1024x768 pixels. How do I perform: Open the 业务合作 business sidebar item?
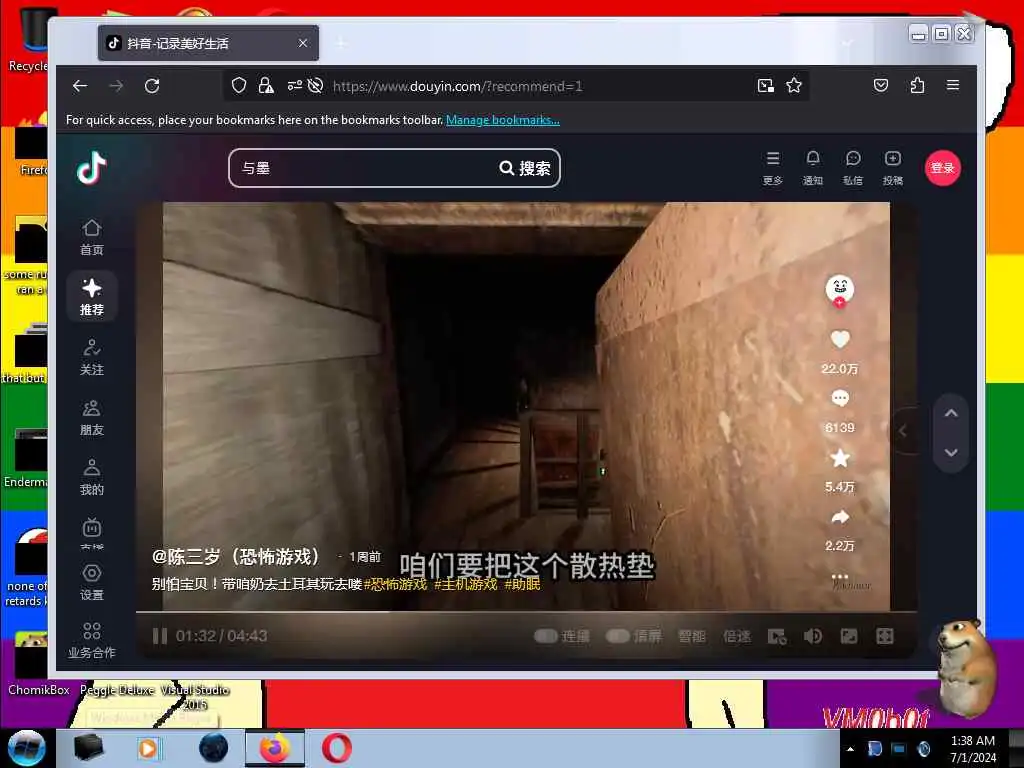(x=91, y=640)
